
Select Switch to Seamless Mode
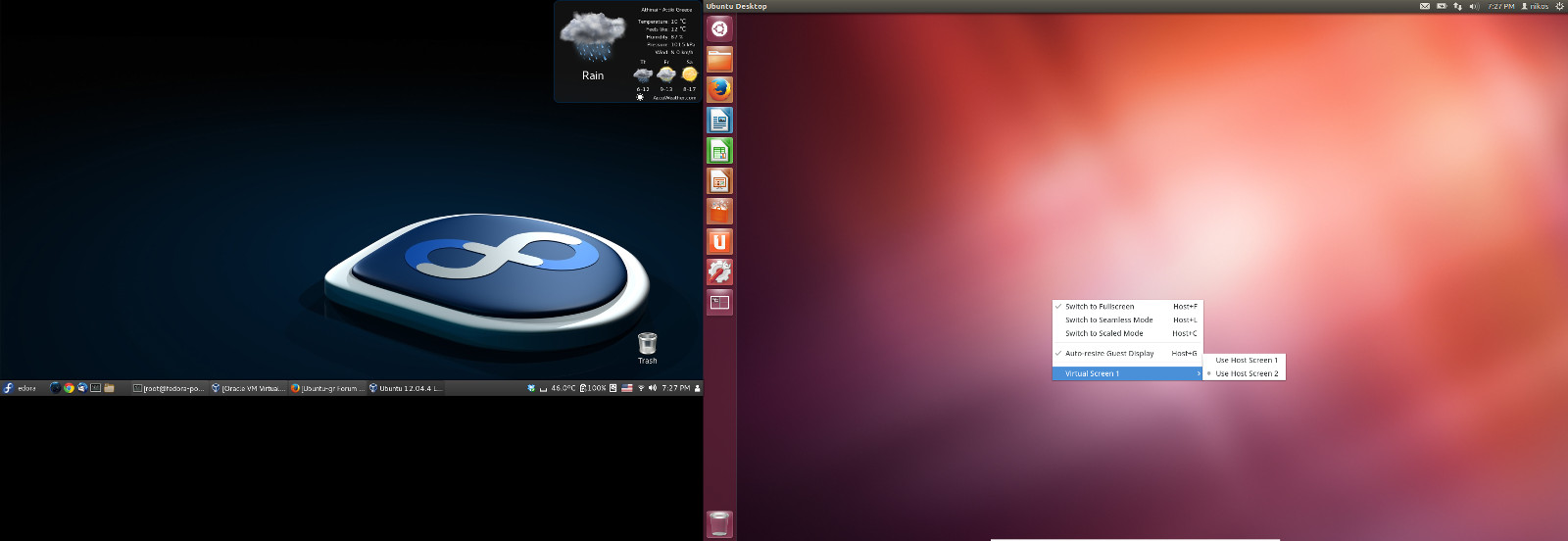point(1108,320)
